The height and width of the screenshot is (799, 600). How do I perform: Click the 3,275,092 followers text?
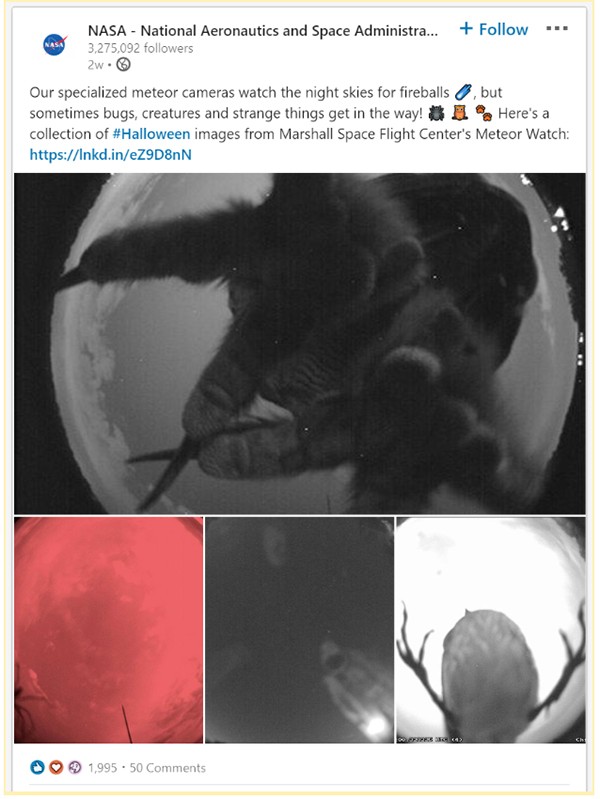click(140, 48)
